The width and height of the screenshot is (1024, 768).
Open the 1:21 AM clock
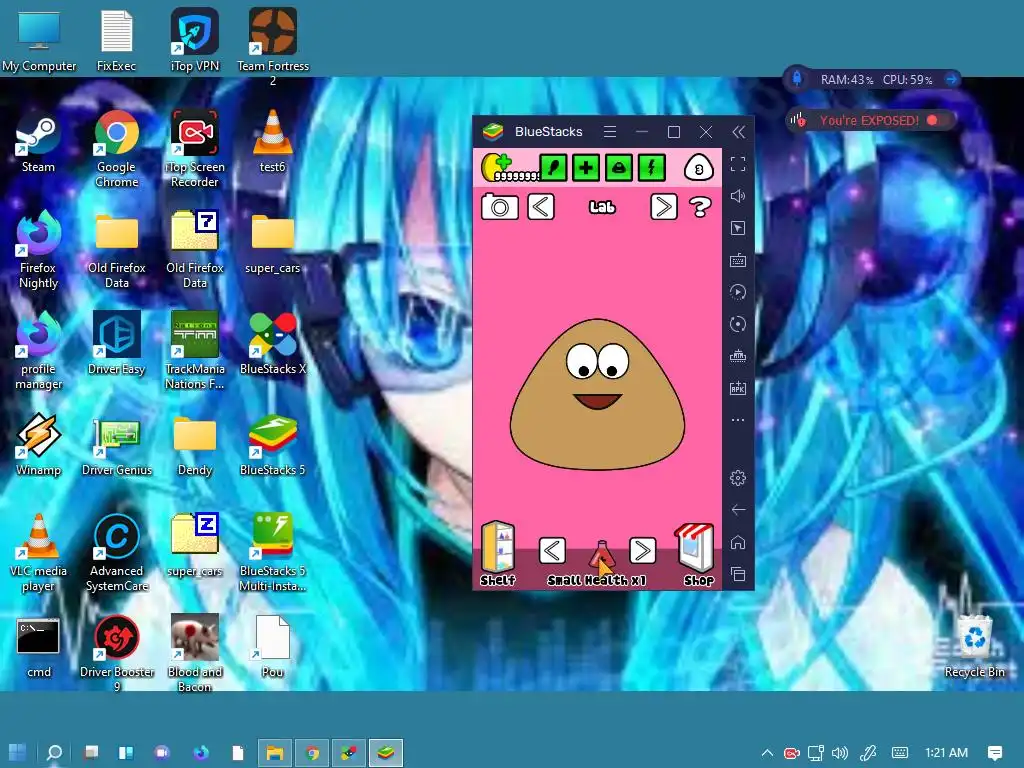tap(946, 753)
